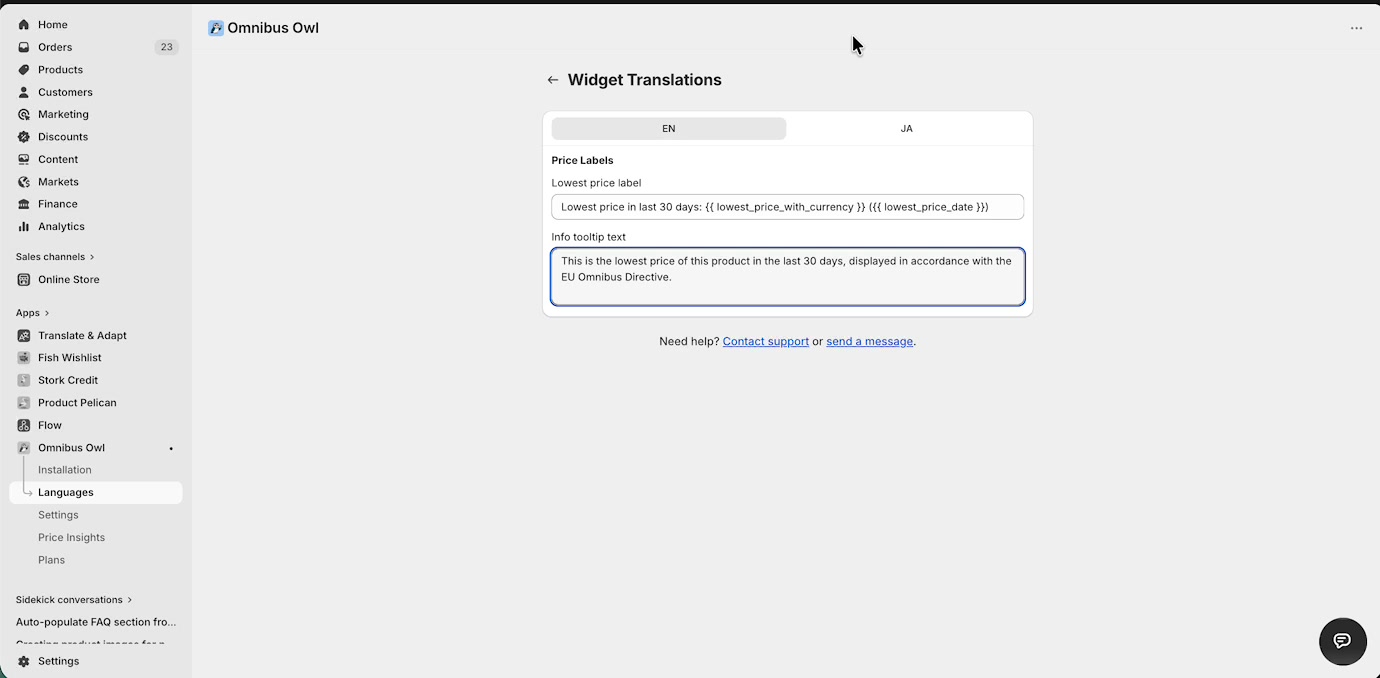
Task: Click the Customers person icon
Action: (x=24, y=92)
